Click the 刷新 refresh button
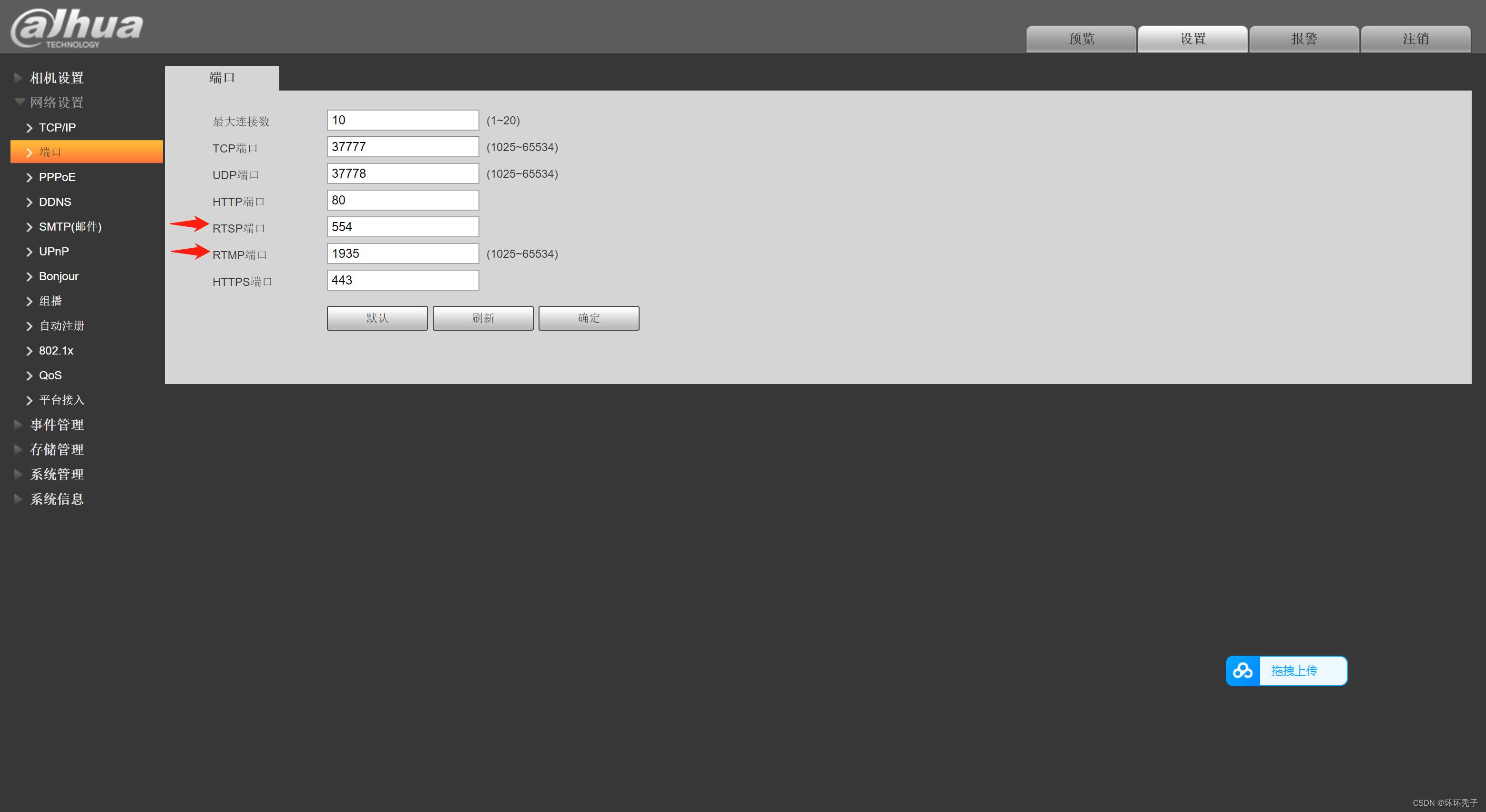The image size is (1486, 812). point(483,318)
